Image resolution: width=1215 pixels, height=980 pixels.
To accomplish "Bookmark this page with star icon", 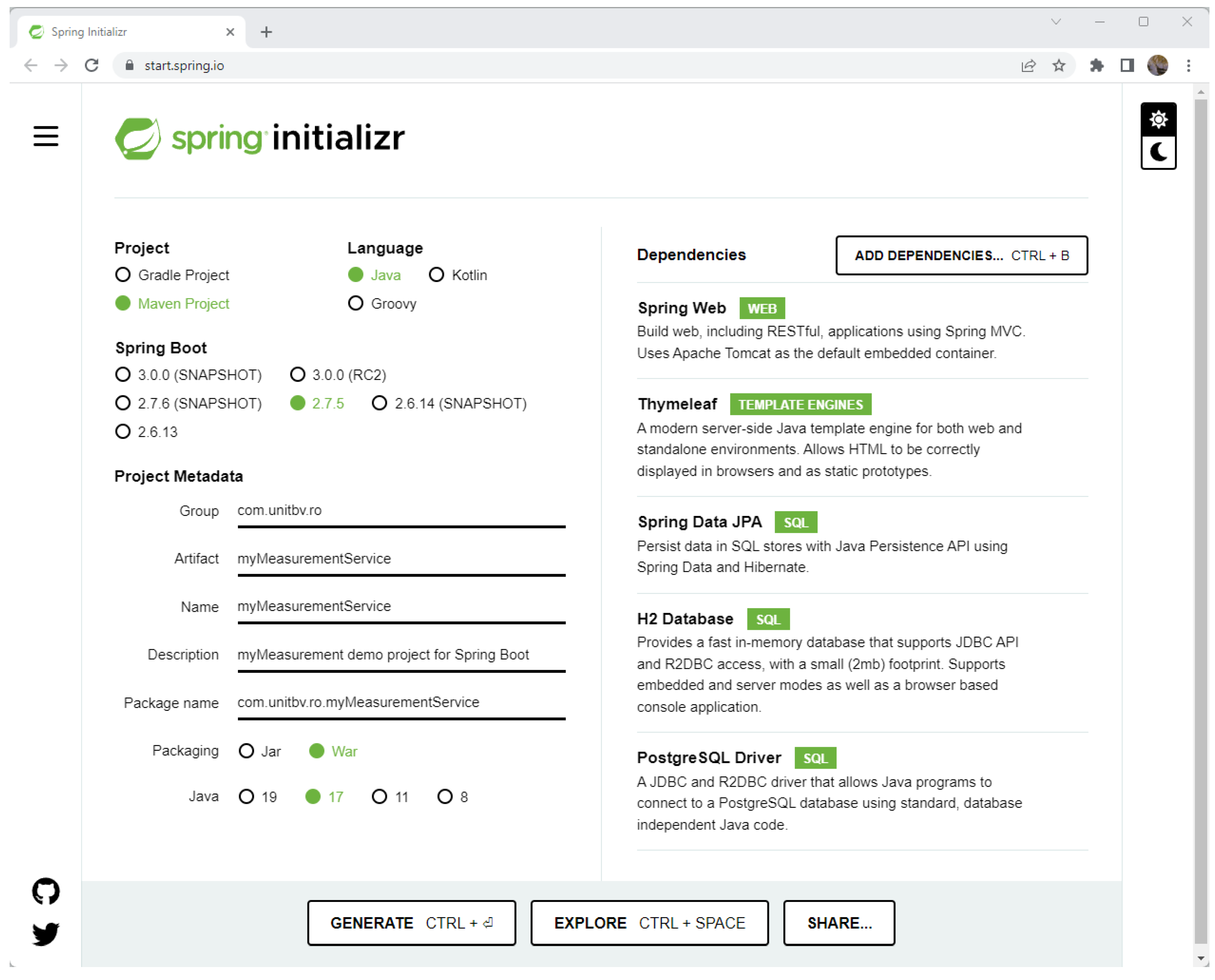I will pyautogui.click(x=1058, y=66).
